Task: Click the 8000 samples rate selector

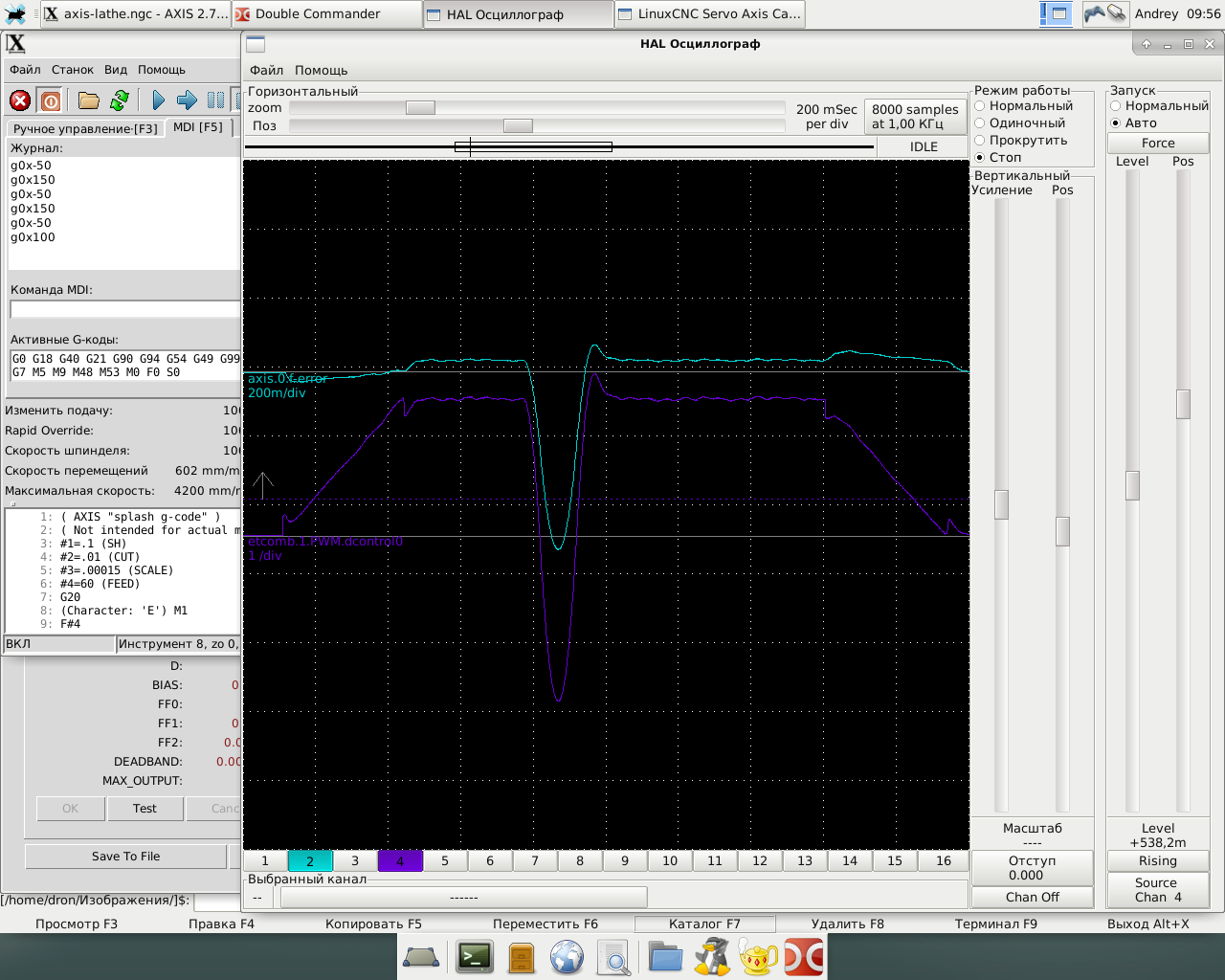Action: coord(915,117)
